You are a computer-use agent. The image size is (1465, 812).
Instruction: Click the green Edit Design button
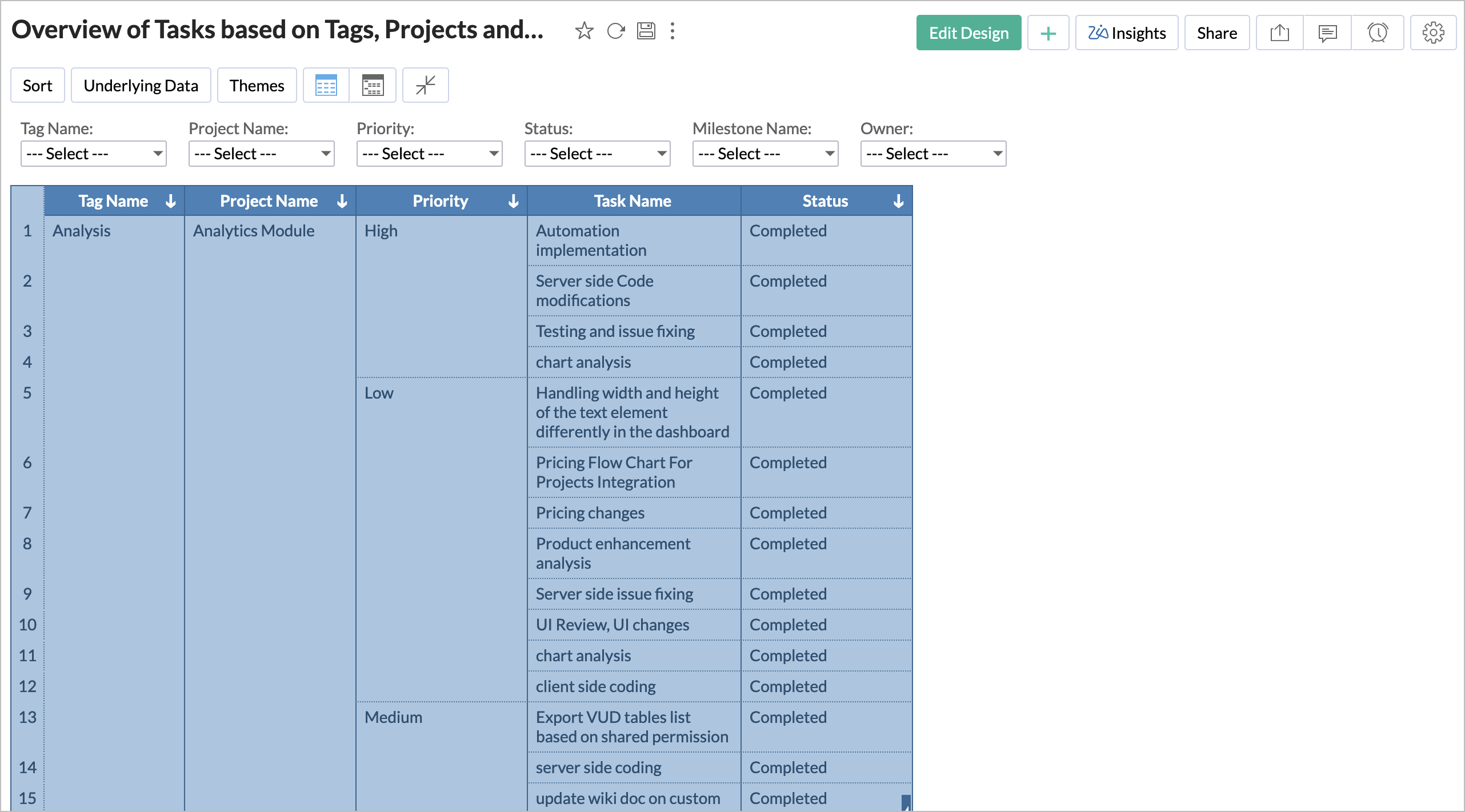(968, 33)
